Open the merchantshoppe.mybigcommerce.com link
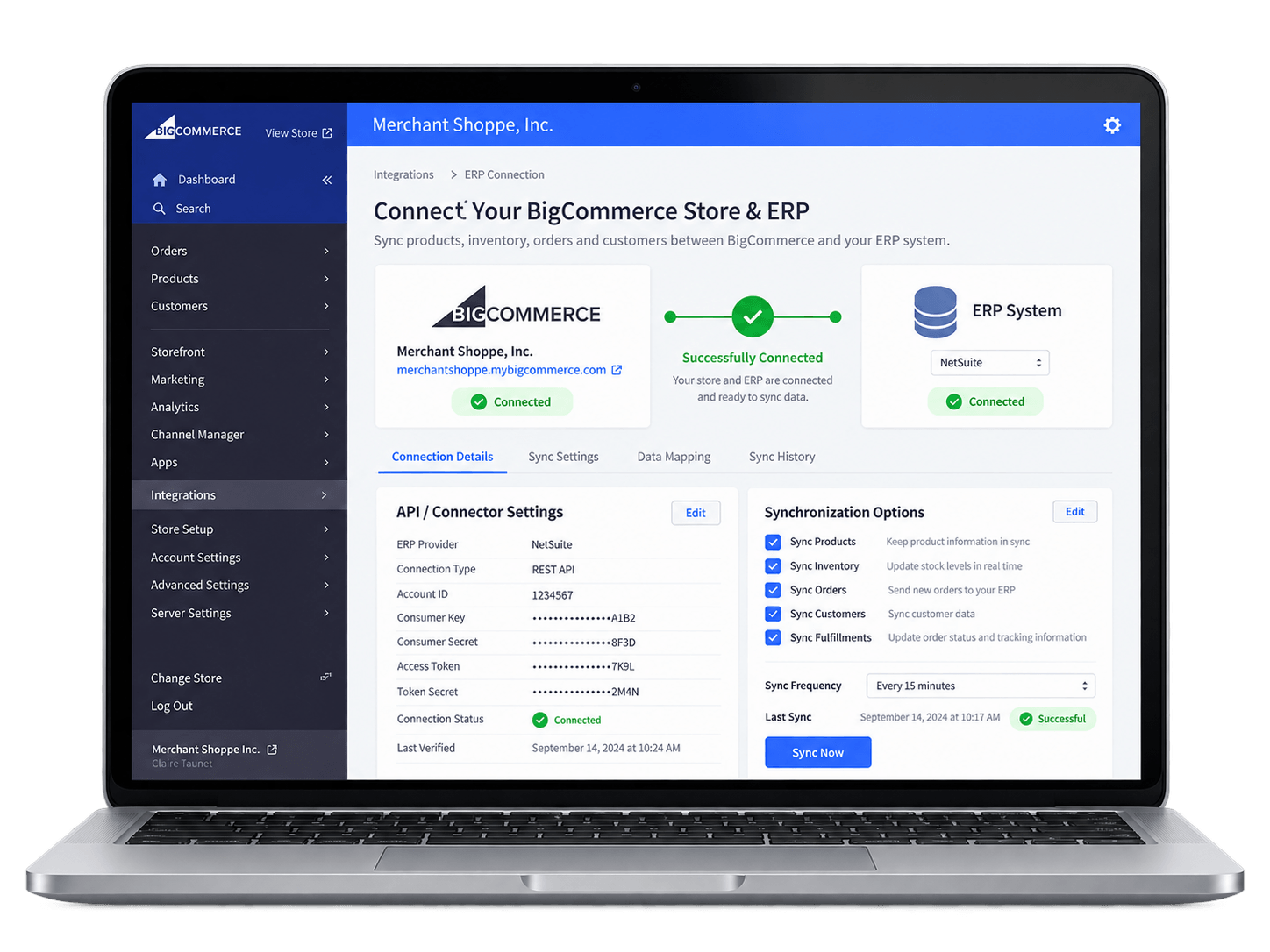The width and height of the screenshot is (1270, 952). [x=501, y=370]
